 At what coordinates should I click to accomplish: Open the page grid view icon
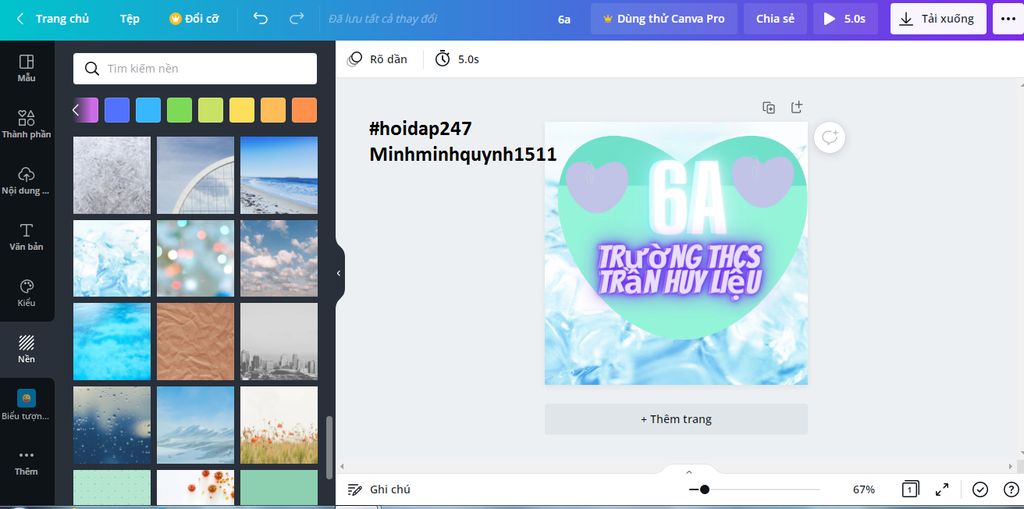[x=910, y=489]
